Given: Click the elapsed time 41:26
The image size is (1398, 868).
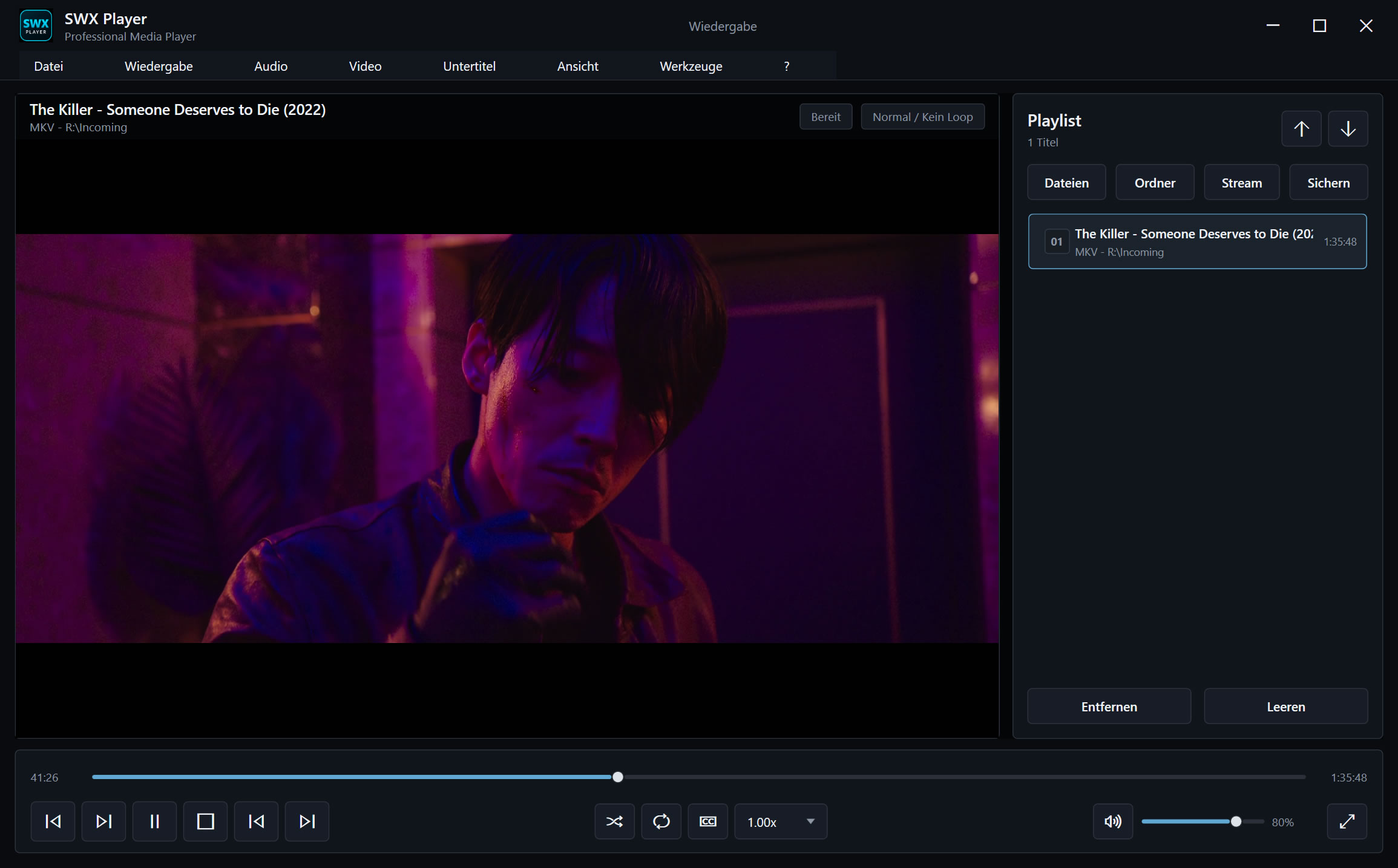Looking at the screenshot, I should (44, 777).
